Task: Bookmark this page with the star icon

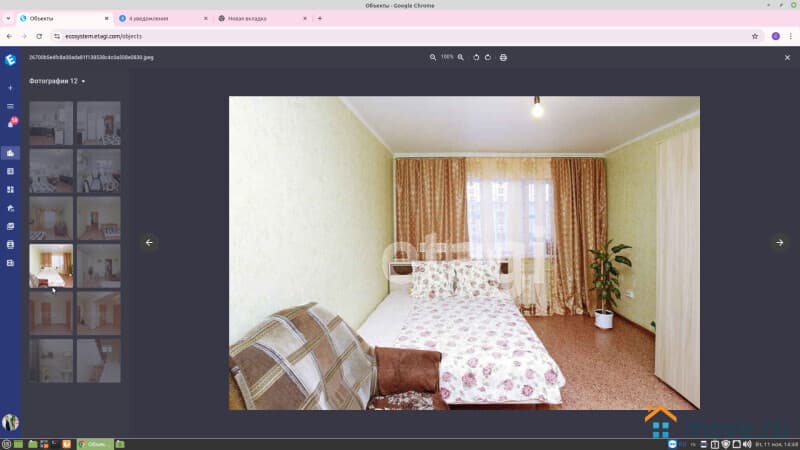Action: (755, 36)
